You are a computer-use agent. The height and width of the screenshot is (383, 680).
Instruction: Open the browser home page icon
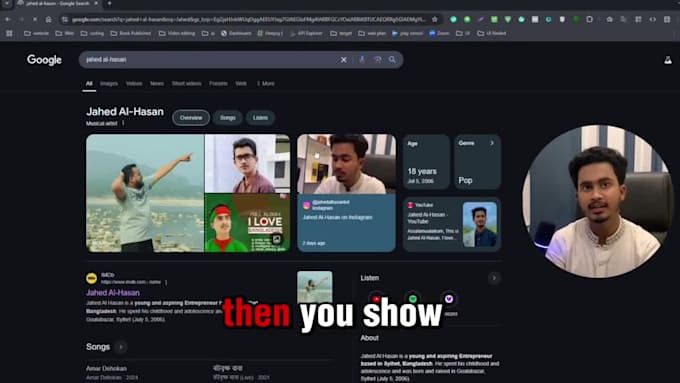point(49,20)
